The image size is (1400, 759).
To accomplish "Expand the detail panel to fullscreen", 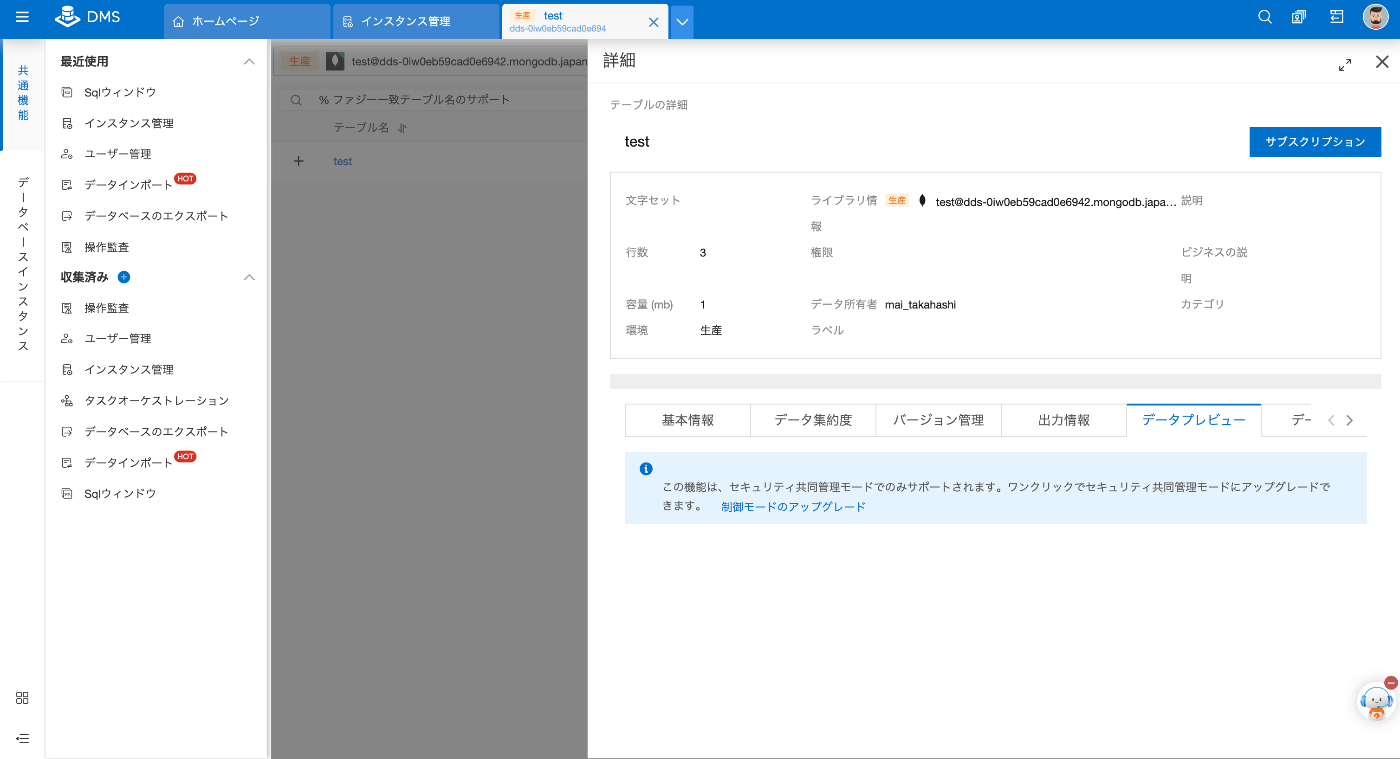I will click(x=1345, y=64).
